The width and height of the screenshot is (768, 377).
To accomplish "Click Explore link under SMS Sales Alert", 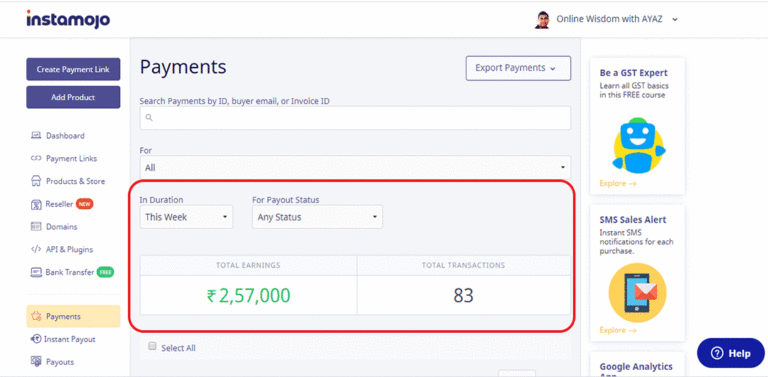I will point(618,330).
